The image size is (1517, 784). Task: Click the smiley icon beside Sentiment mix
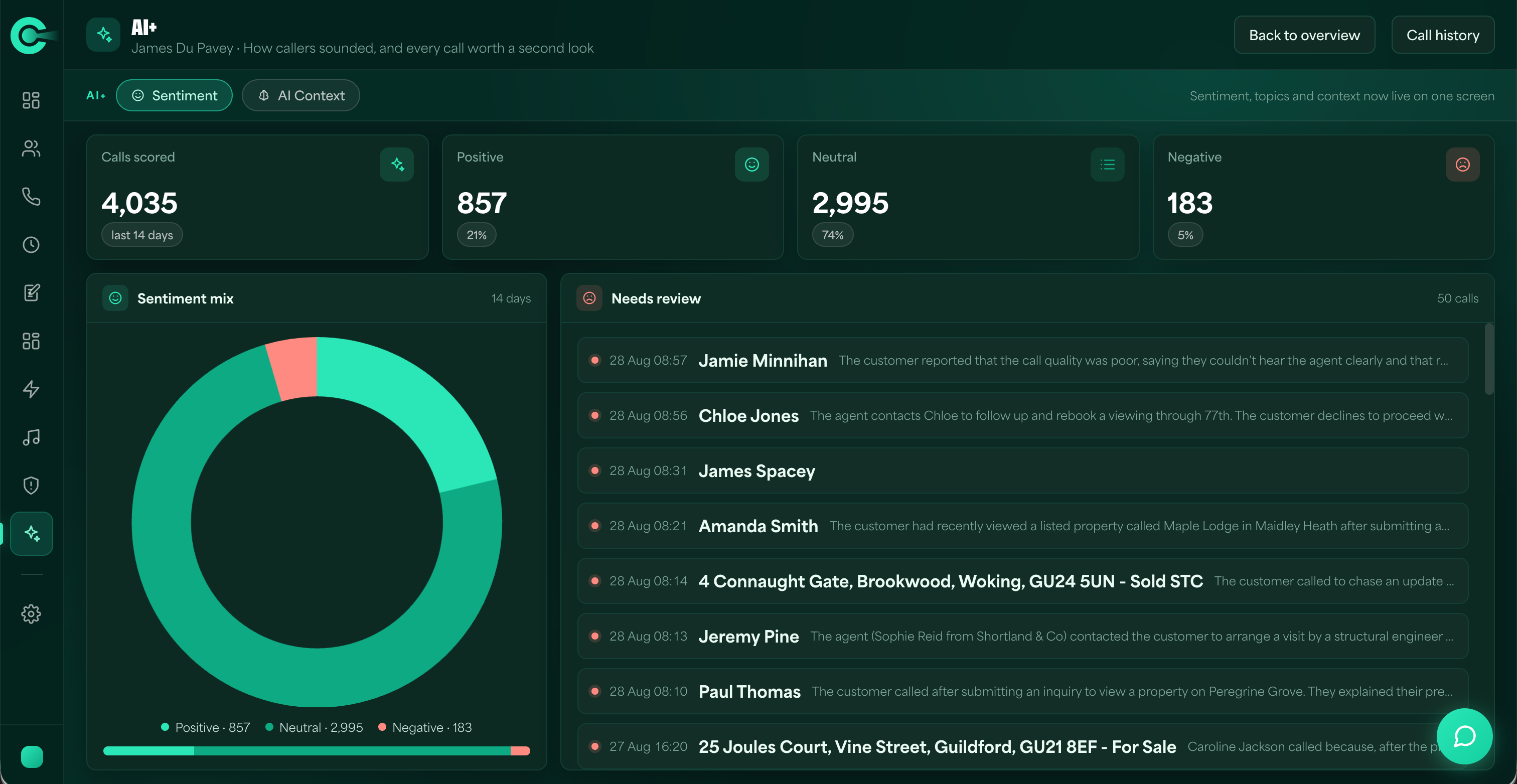tap(115, 298)
